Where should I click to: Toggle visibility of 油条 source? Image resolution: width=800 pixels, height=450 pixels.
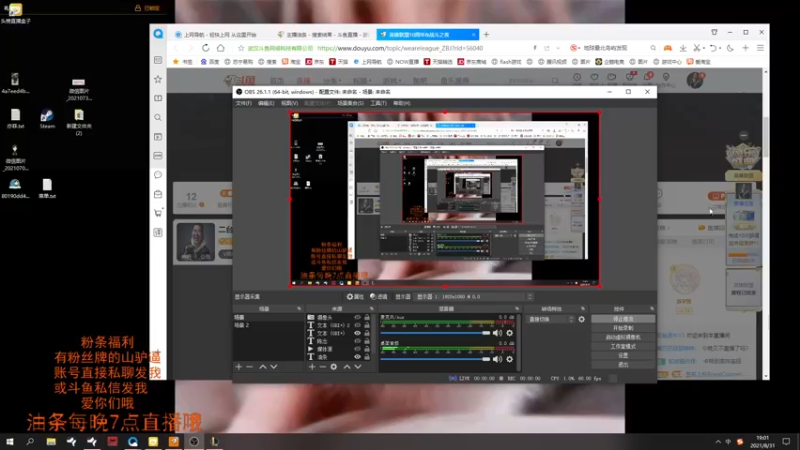click(357, 357)
